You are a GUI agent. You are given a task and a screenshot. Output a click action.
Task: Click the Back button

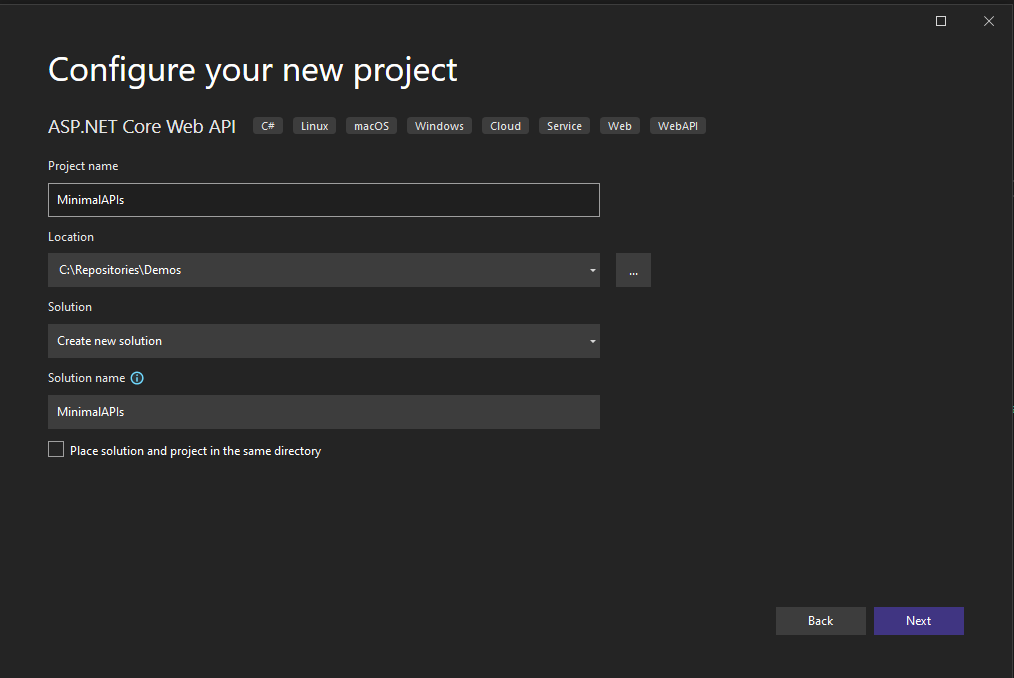(x=820, y=620)
